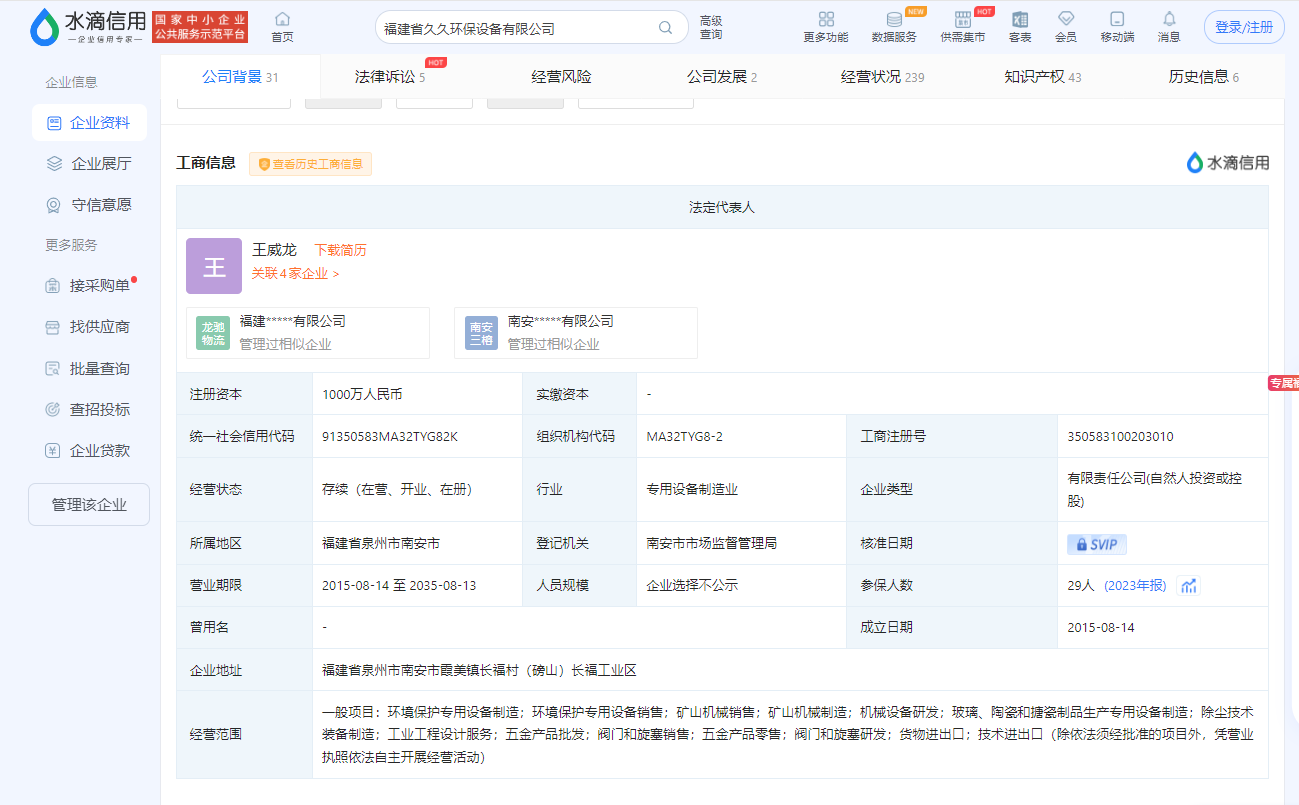Go to 首页 home icon
Image resolution: width=1299 pixels, height=805 pixels.
tap(283, 19)
